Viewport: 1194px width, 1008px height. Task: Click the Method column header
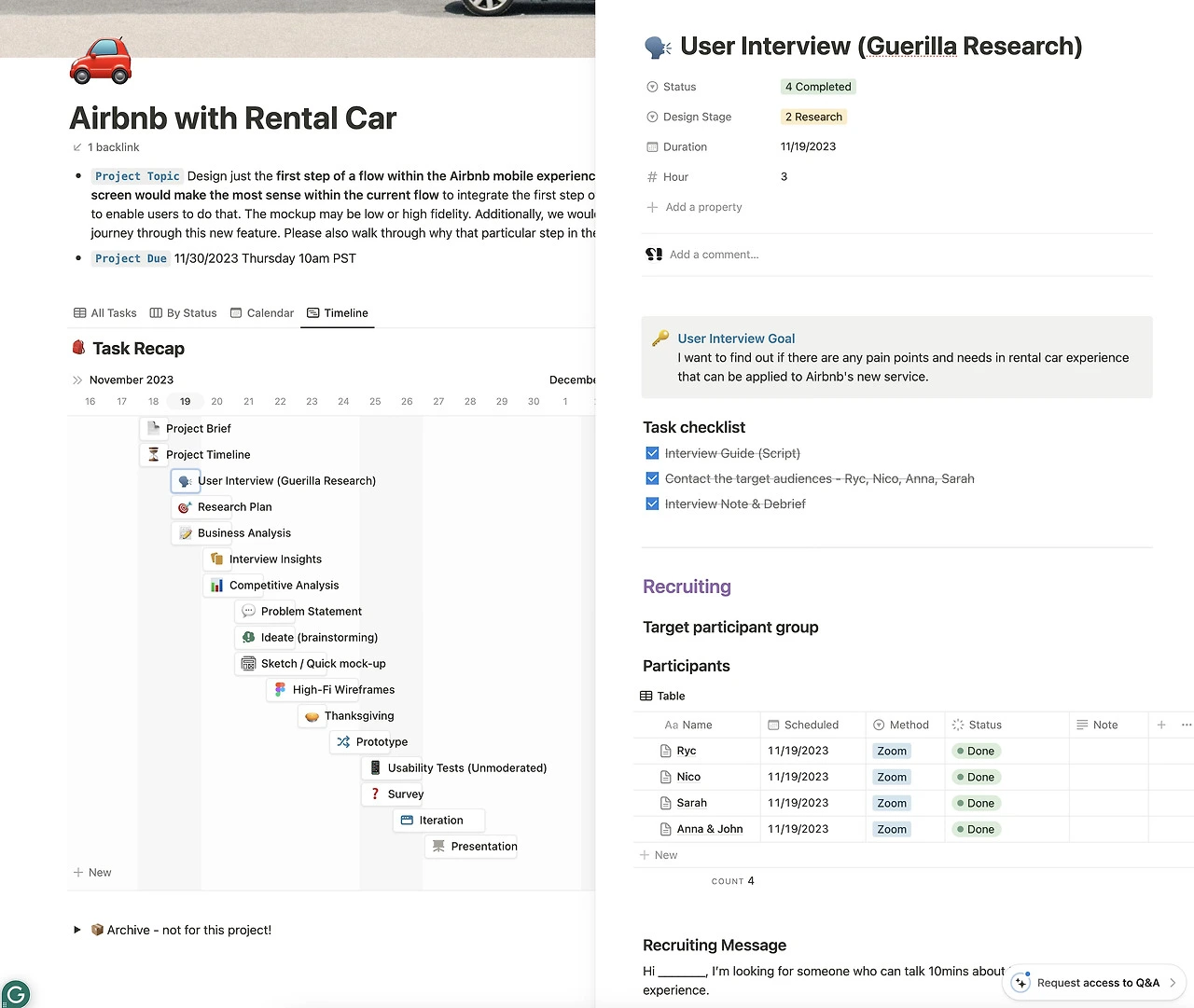pyautogui.click(x=905, y=725)
